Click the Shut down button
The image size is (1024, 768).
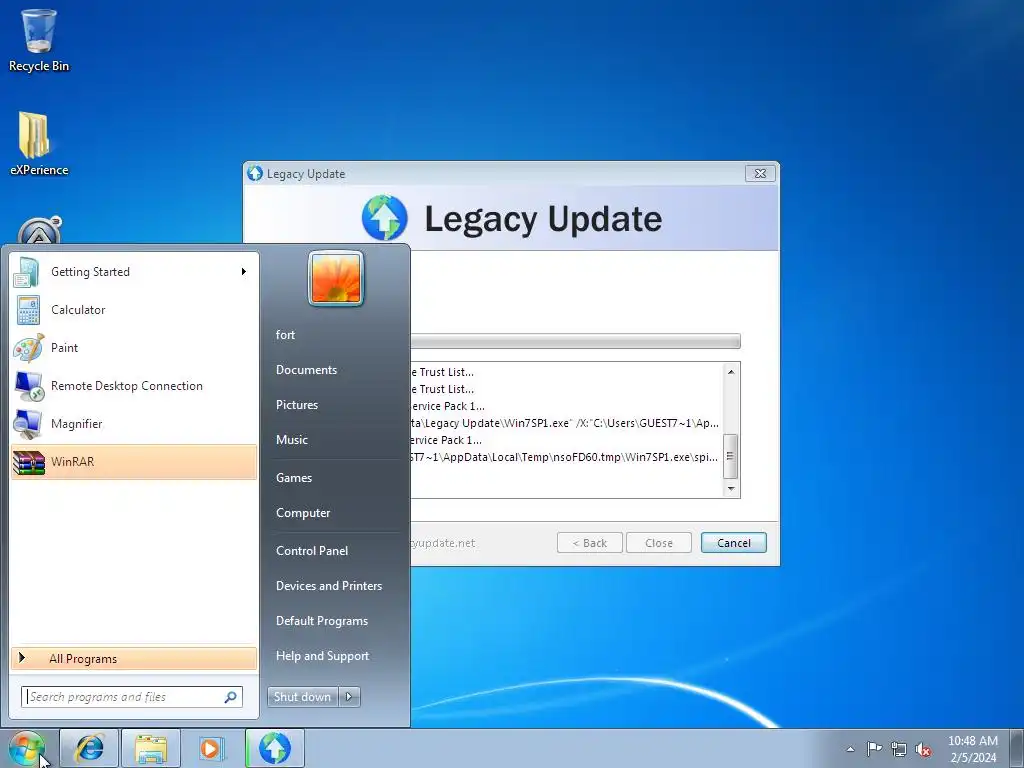303,697
